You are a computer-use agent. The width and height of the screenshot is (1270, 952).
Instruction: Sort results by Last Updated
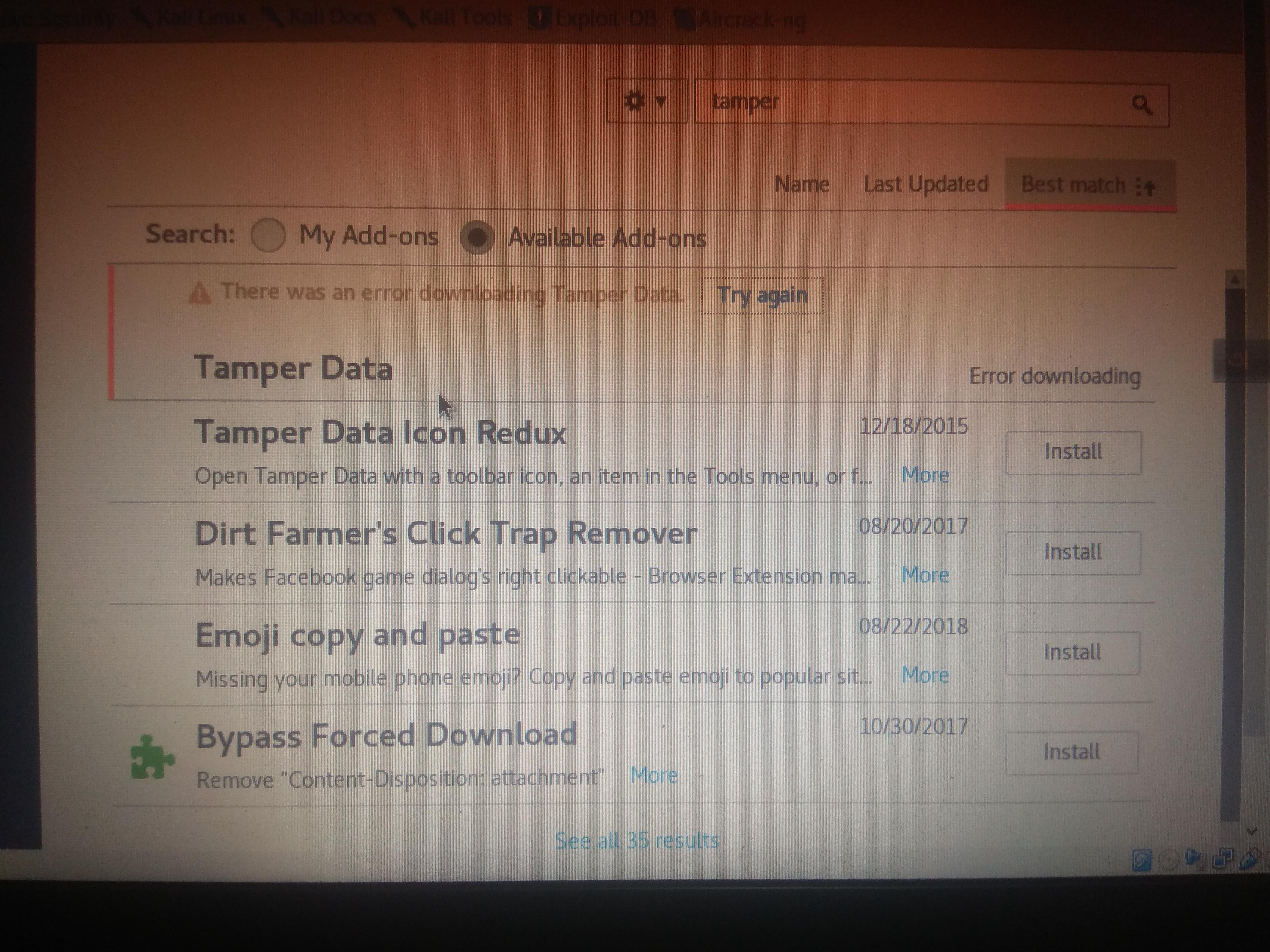pos(925,184)
